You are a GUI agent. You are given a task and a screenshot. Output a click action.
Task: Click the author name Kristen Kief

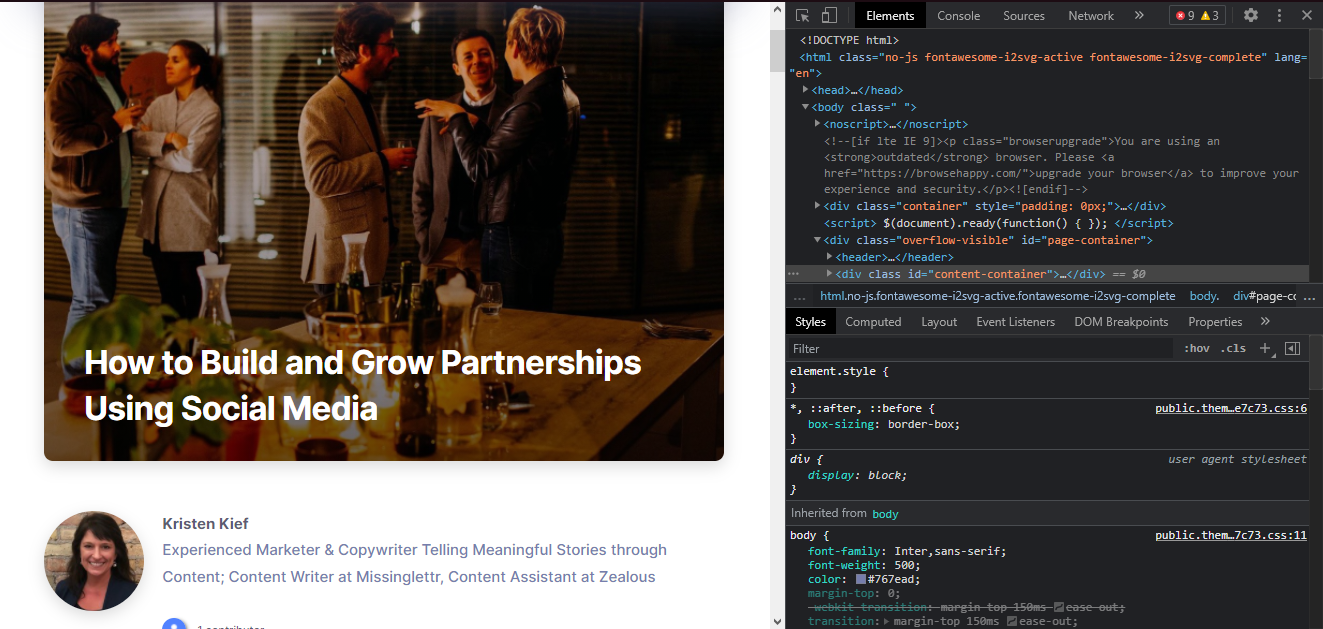[205, 524]
